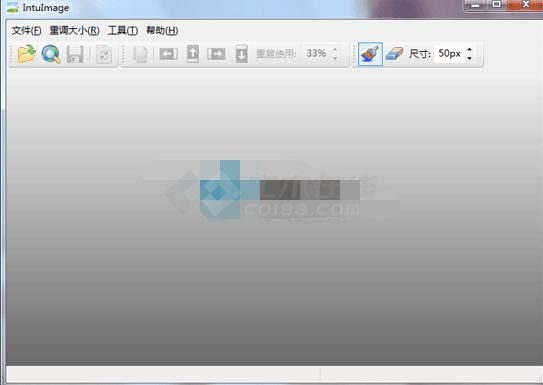The image size is (543, 385).
Task: Open the 重调大小(R) menu
Action: click(74, 30)
